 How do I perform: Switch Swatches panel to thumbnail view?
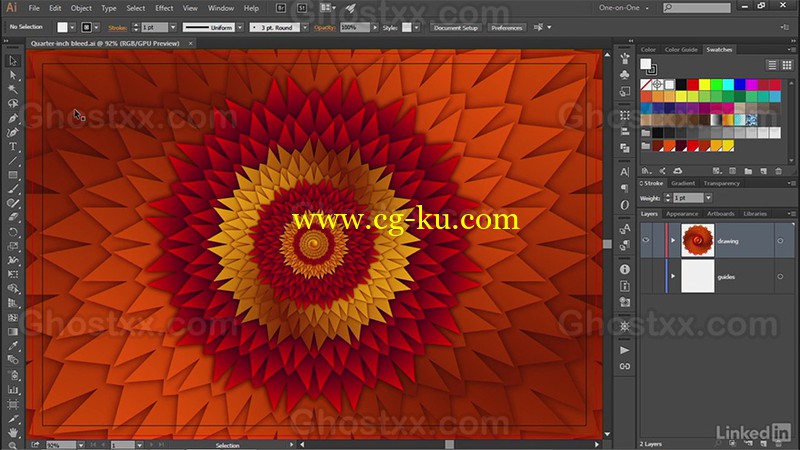click(787, 65)
